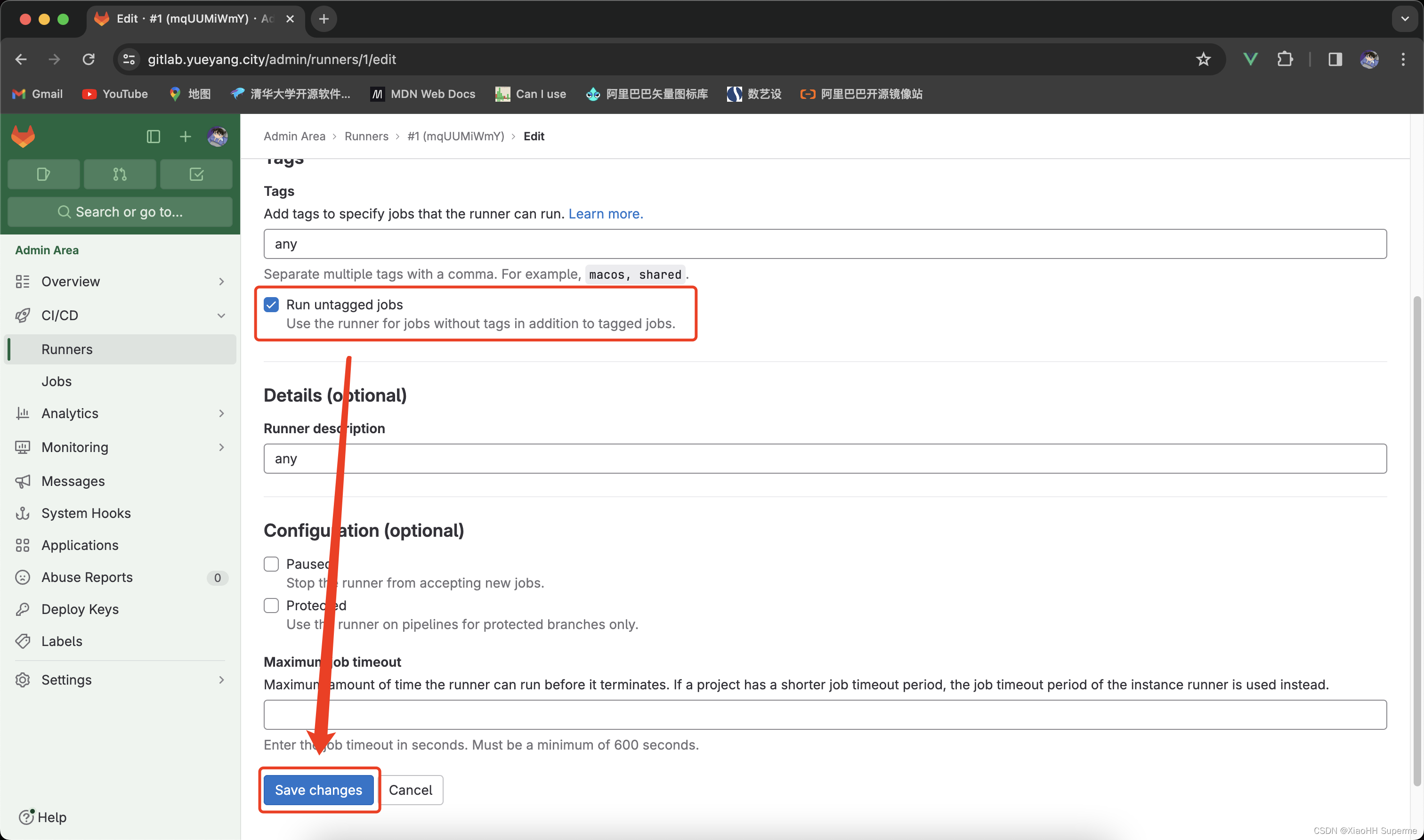Screen dimensions: 1424x840
Task: Click the Maximum job timeout field
Action: coord(825,715)
